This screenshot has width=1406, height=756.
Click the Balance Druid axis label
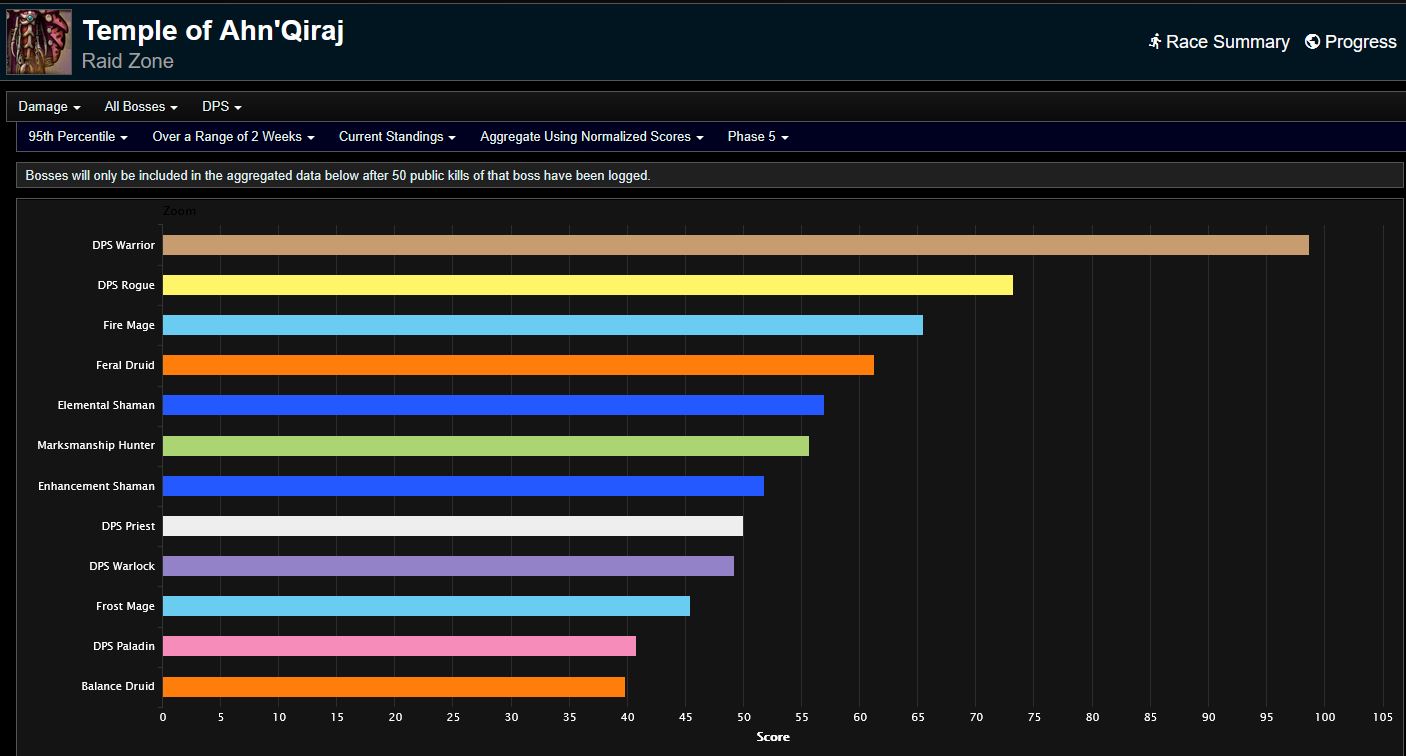pos(118,686)
